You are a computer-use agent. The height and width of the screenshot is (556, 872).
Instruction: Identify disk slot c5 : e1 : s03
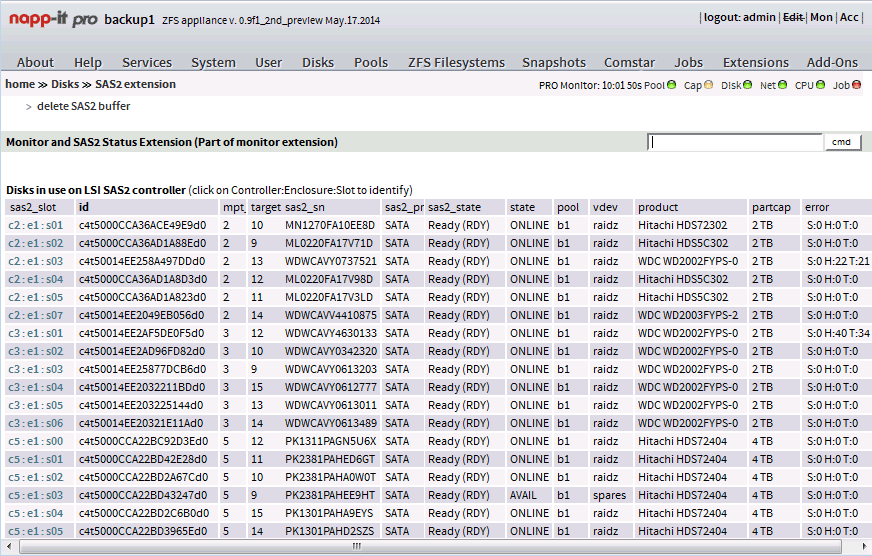click(x=36, y=495)
